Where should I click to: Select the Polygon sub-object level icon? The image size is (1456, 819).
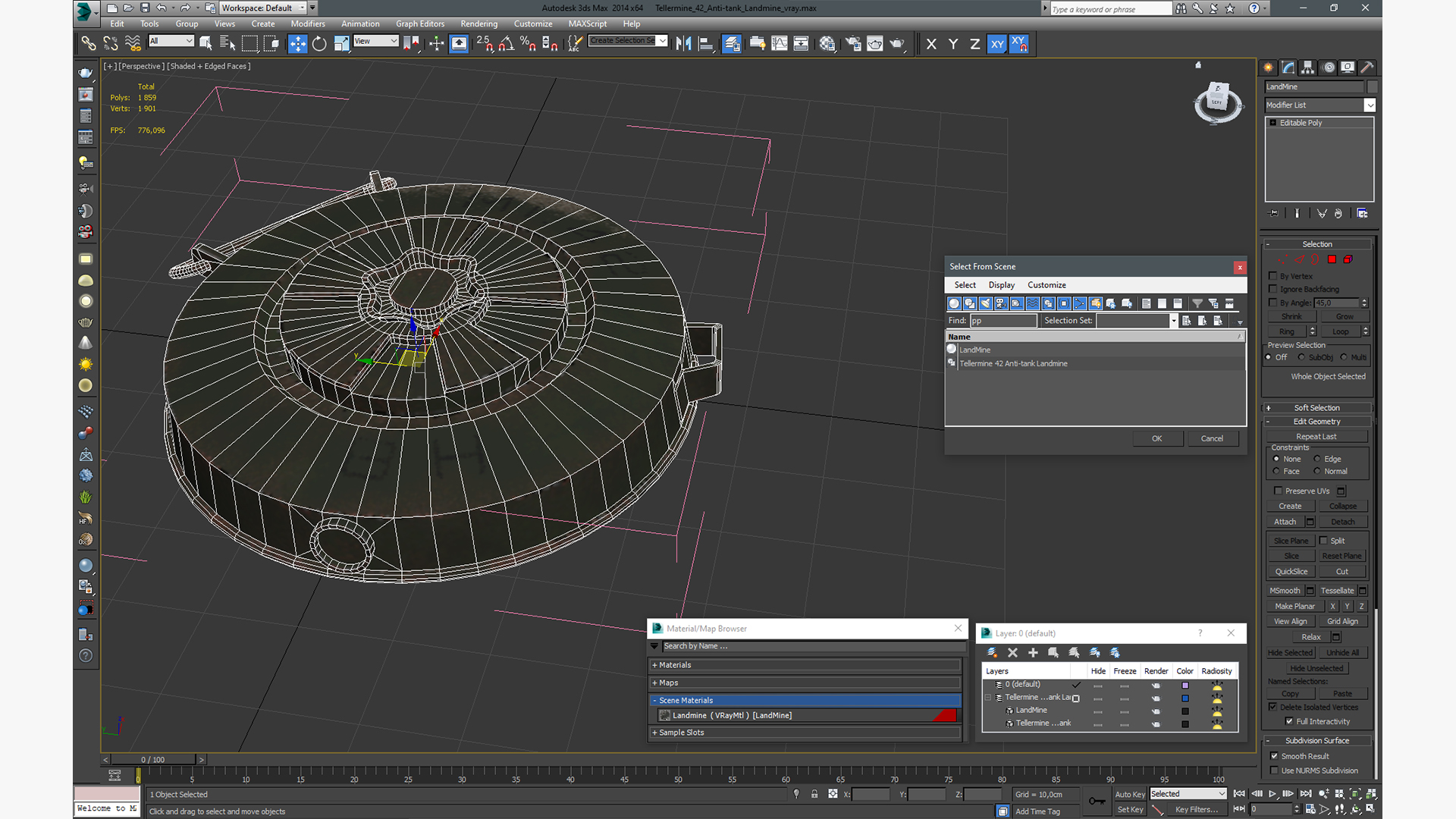[x=1332, y=259]
